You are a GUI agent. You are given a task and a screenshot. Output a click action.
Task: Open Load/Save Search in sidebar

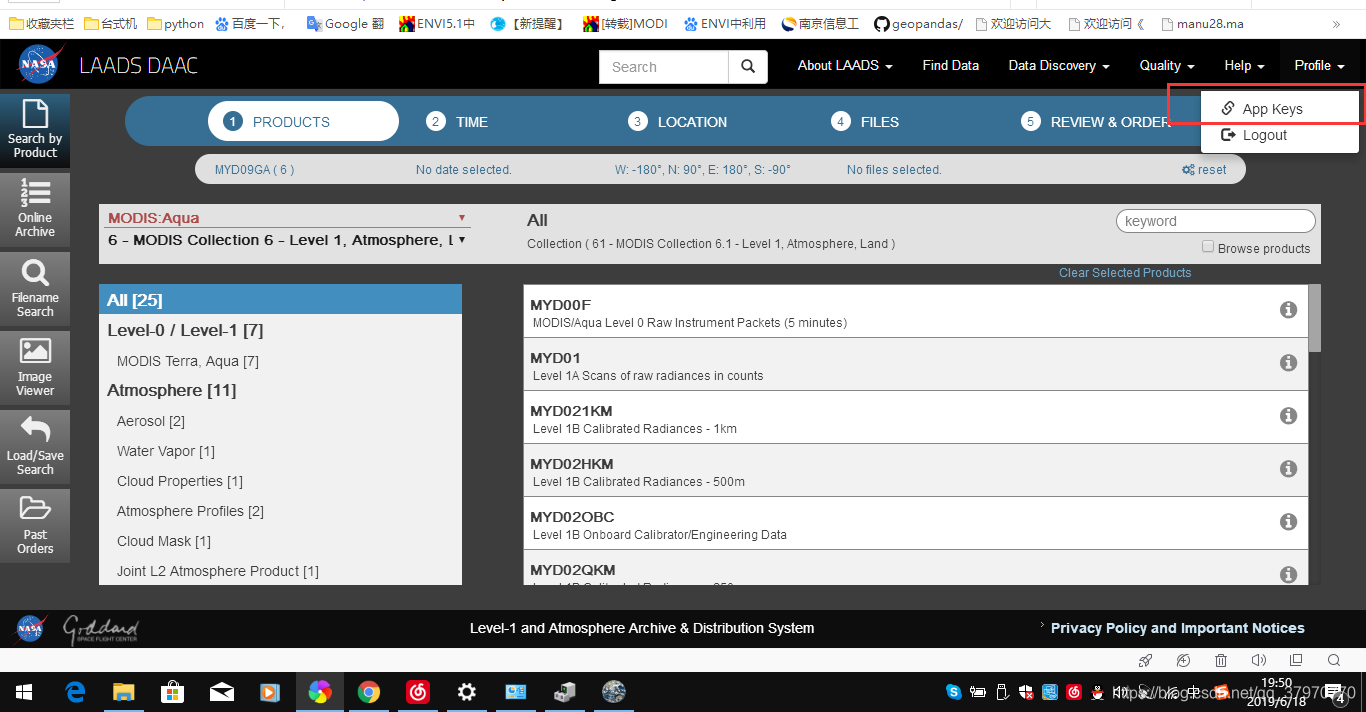click(35, 446)
